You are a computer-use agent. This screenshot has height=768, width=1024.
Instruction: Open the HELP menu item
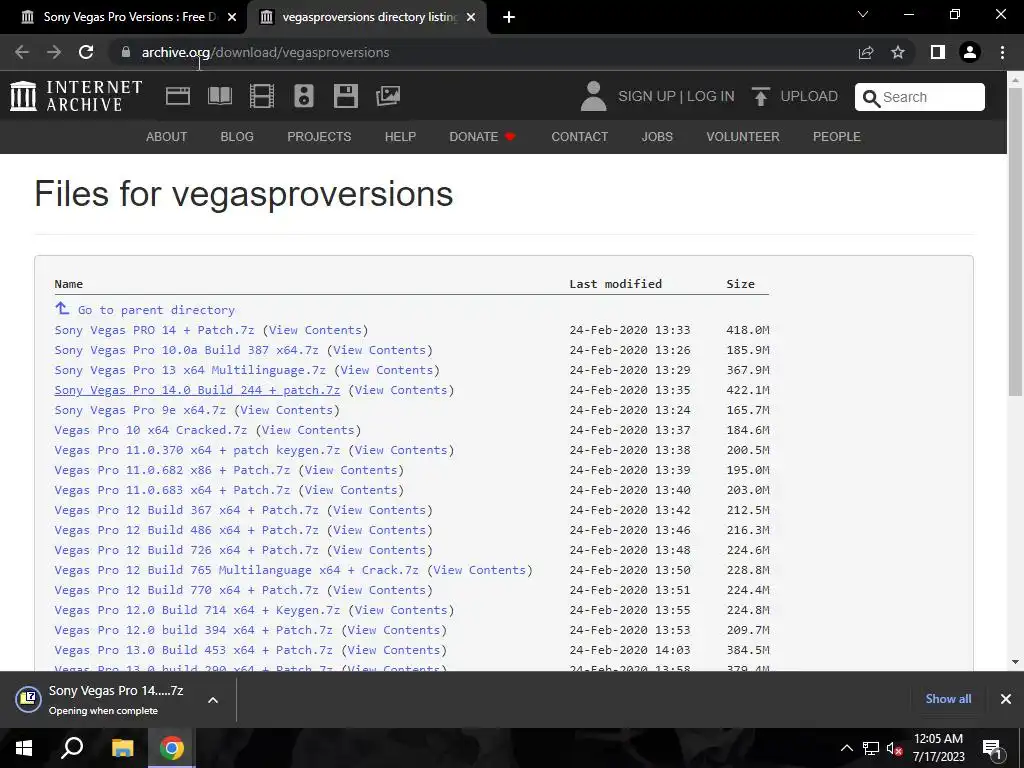pos(400,136)
